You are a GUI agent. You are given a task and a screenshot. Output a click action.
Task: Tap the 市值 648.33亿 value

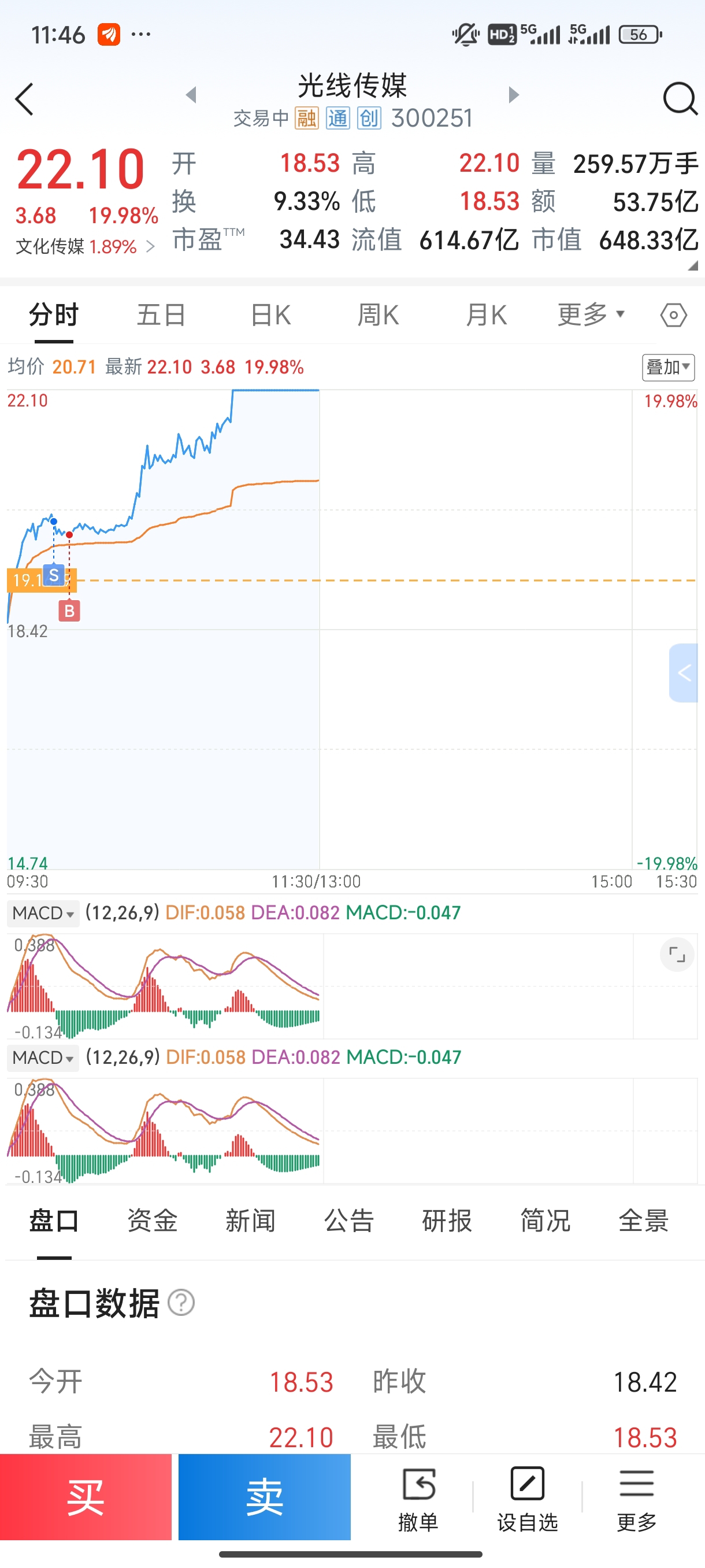click(x=648, y=240)
